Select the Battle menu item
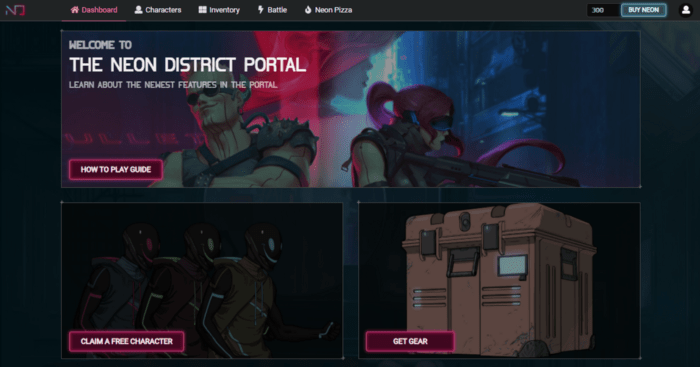 272,10
